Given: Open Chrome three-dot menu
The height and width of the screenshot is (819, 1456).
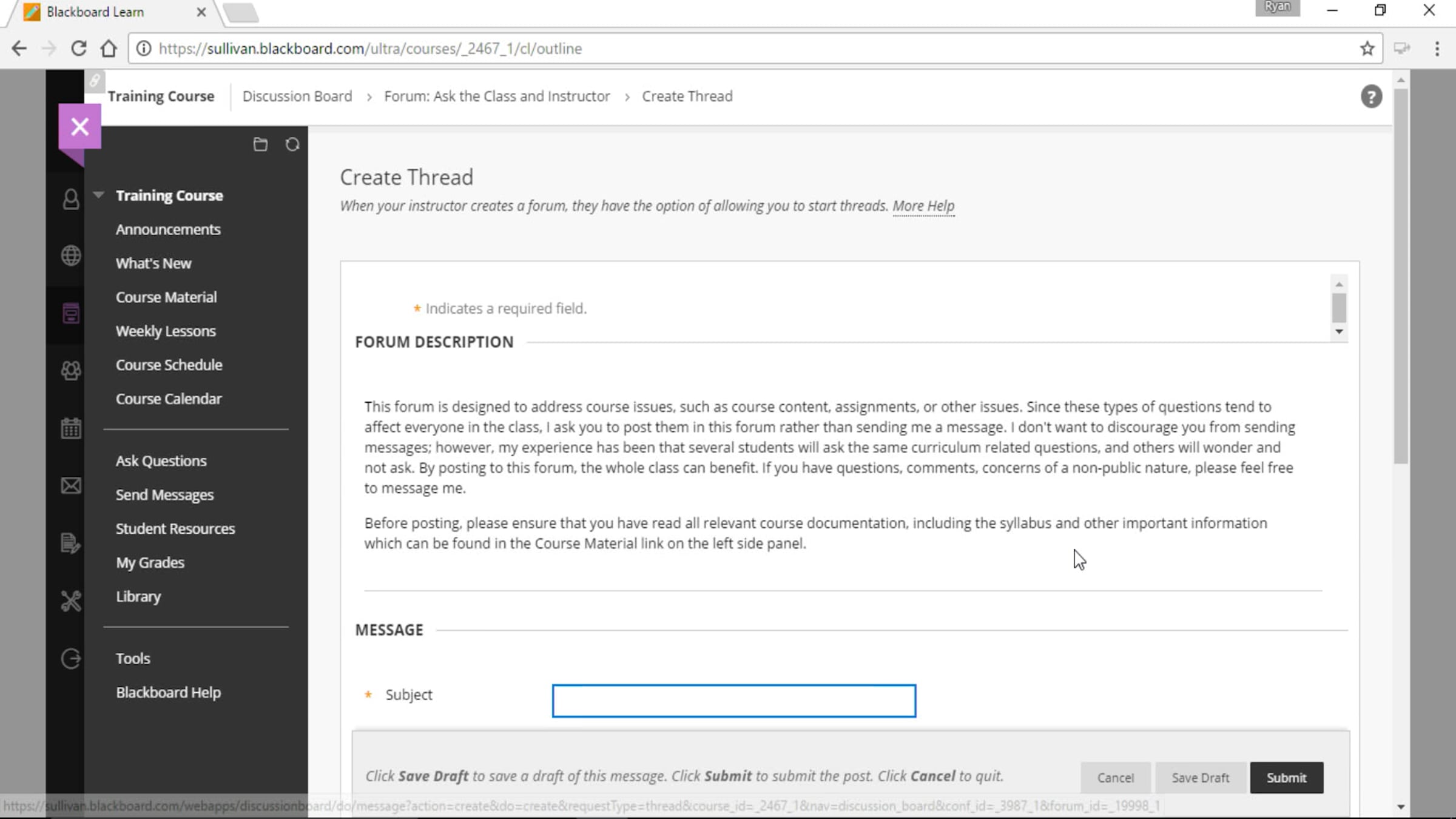Looking at the screenshot, I should click(1437, 49).
